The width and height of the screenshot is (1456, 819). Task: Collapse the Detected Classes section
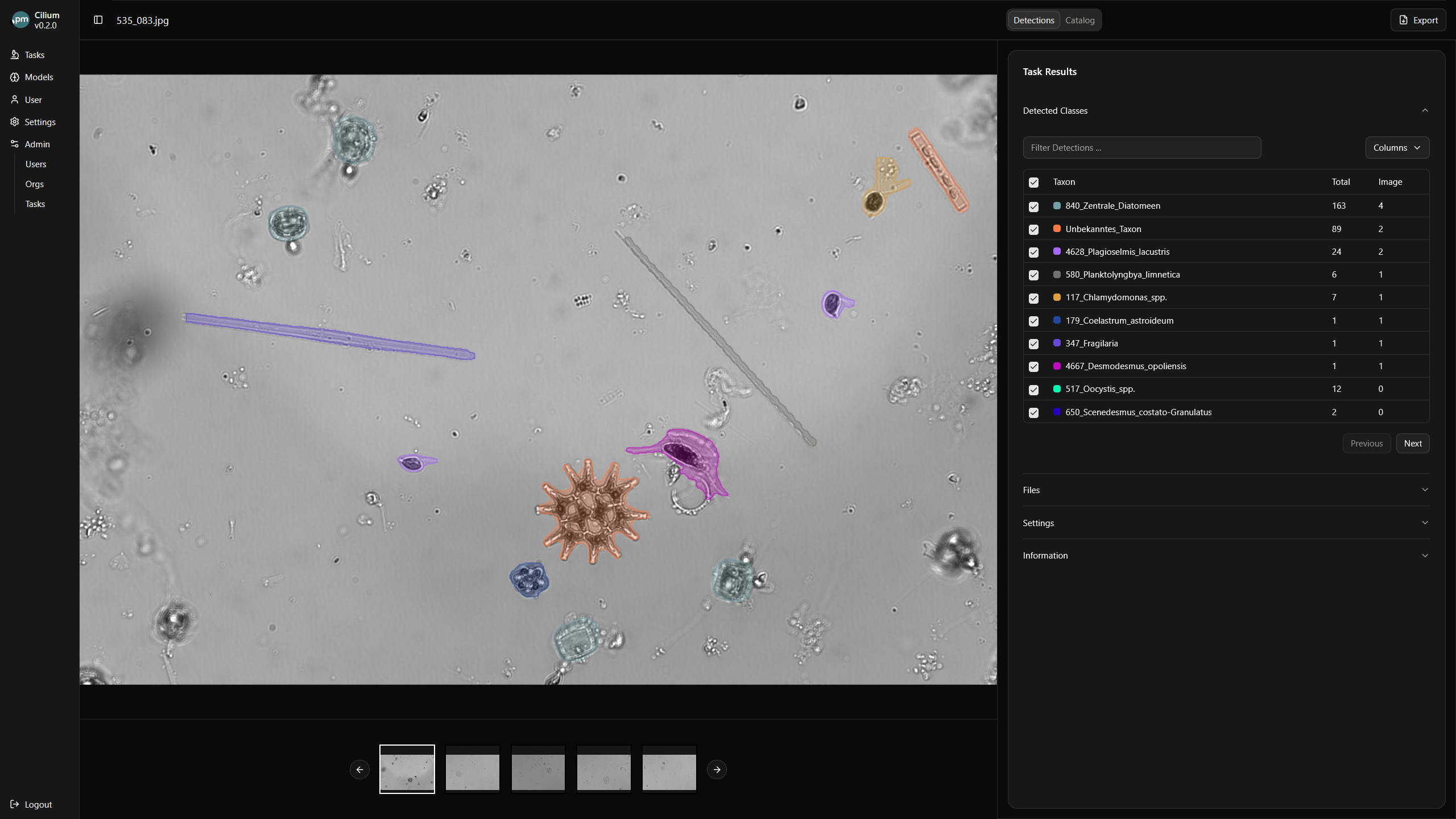pos(1425,110)
